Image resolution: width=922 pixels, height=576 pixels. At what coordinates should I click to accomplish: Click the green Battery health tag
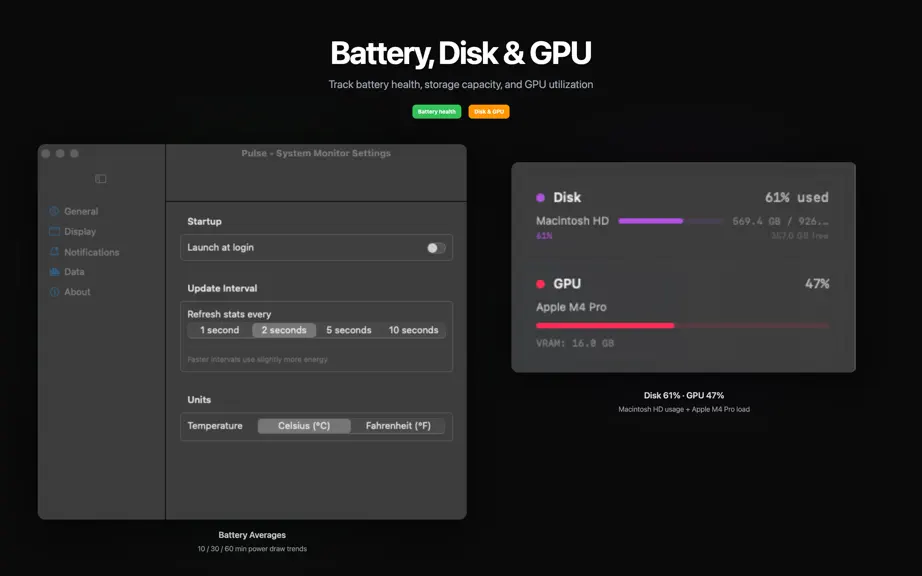[x=437, y=112]
